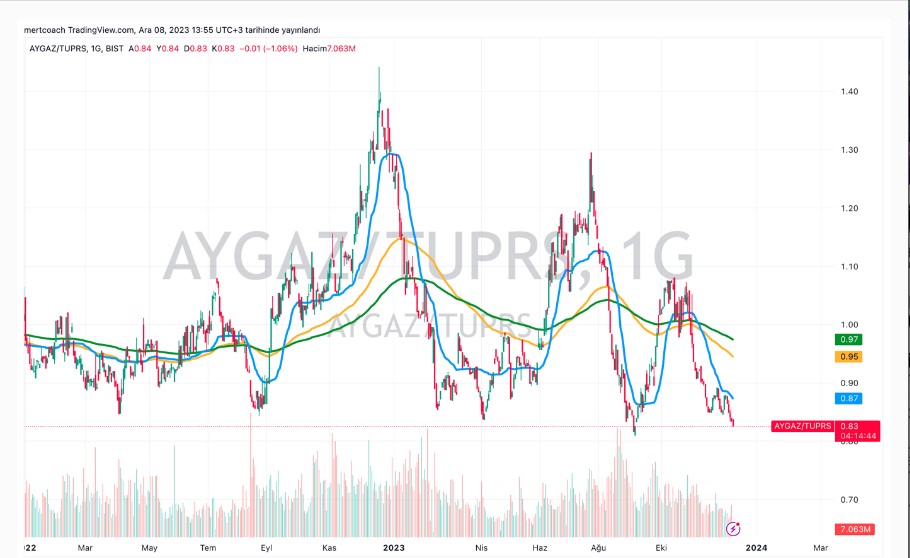
Task: Click the Kas month label on time axis
Action: coord(329,547)
